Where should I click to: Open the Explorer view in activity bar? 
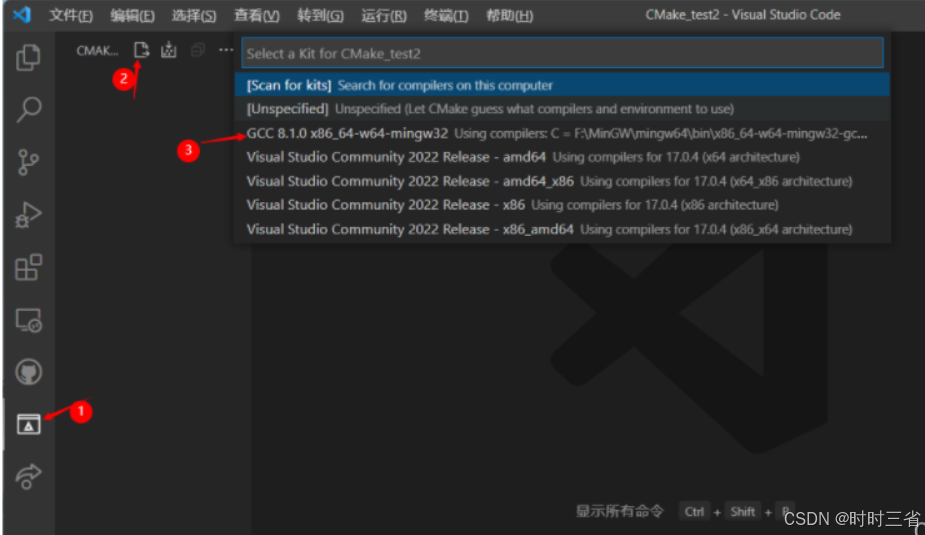pyautogui.click(x=28, y=57)
